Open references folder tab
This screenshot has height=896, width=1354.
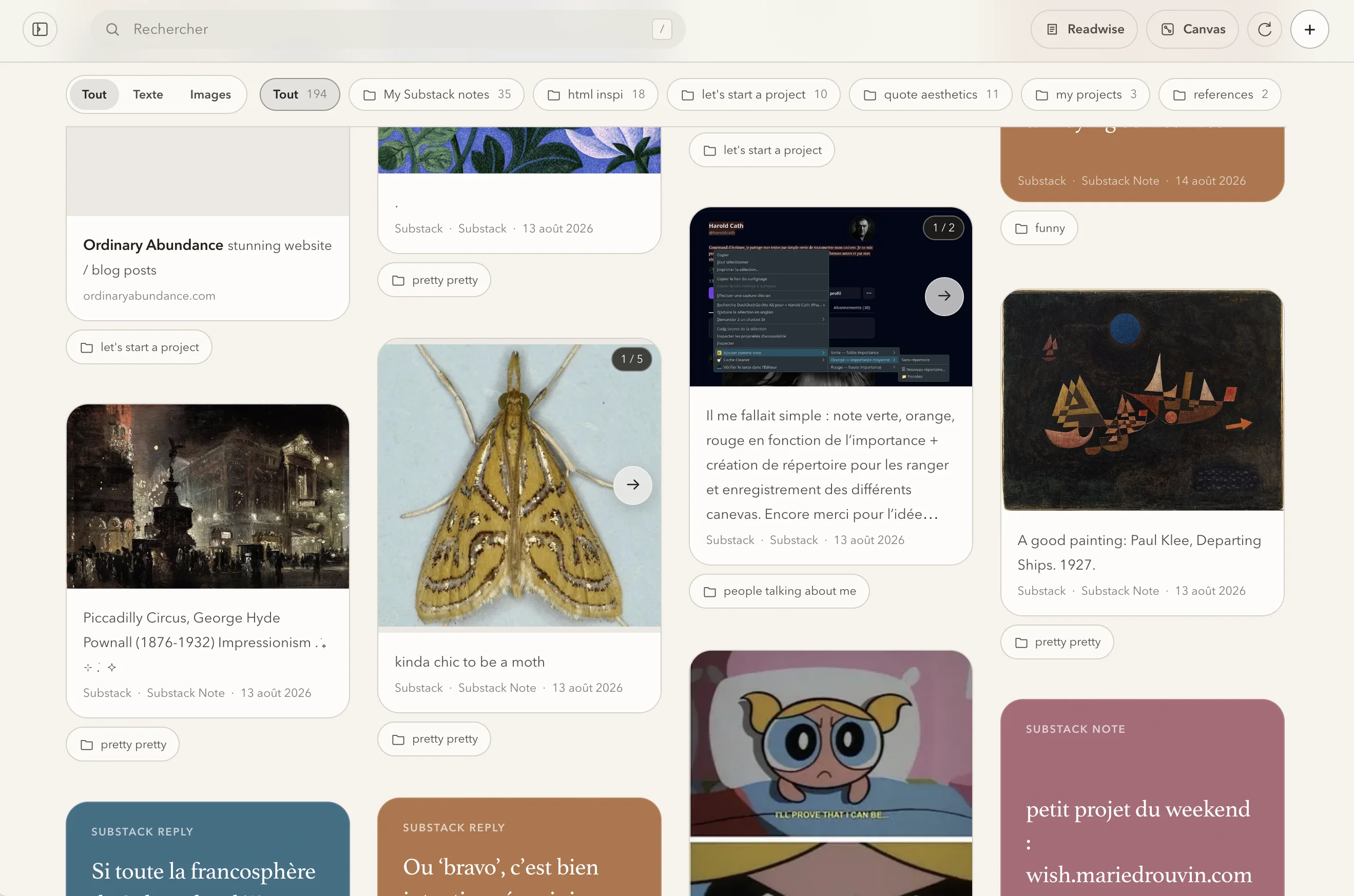click(1220, 94)
